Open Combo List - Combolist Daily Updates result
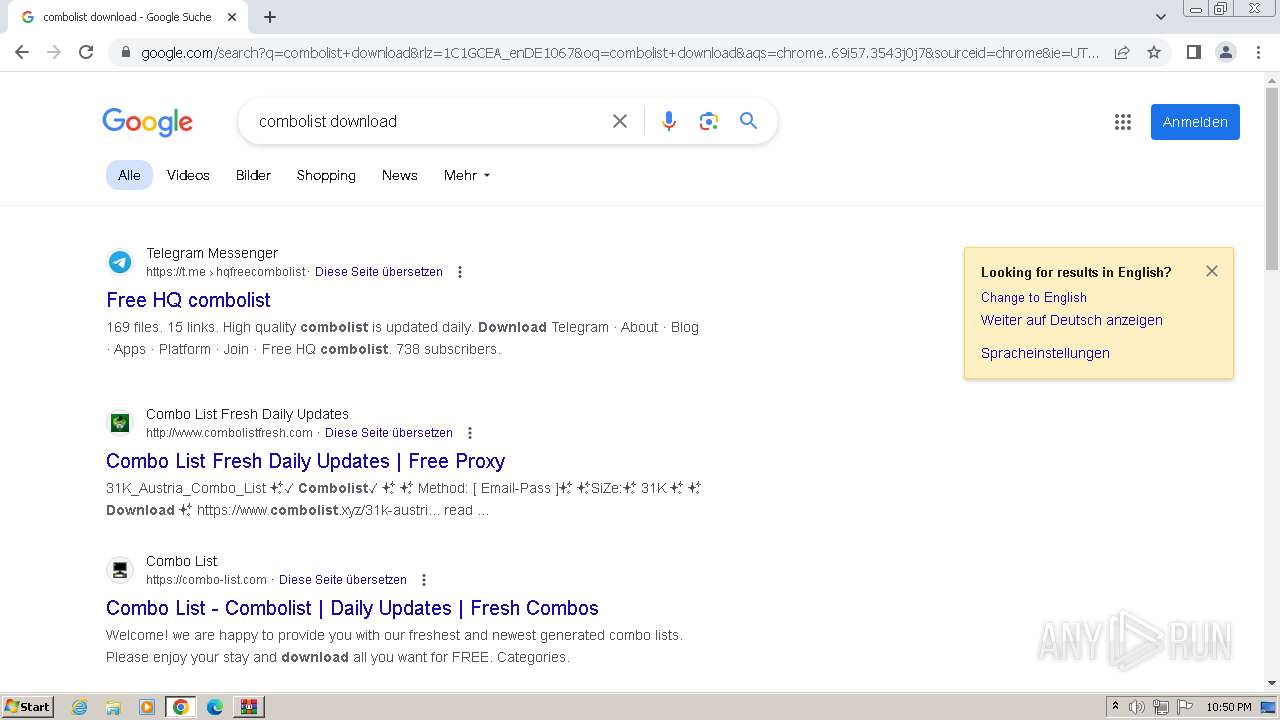Viewport: 1280px width, 720px height. 352,608
